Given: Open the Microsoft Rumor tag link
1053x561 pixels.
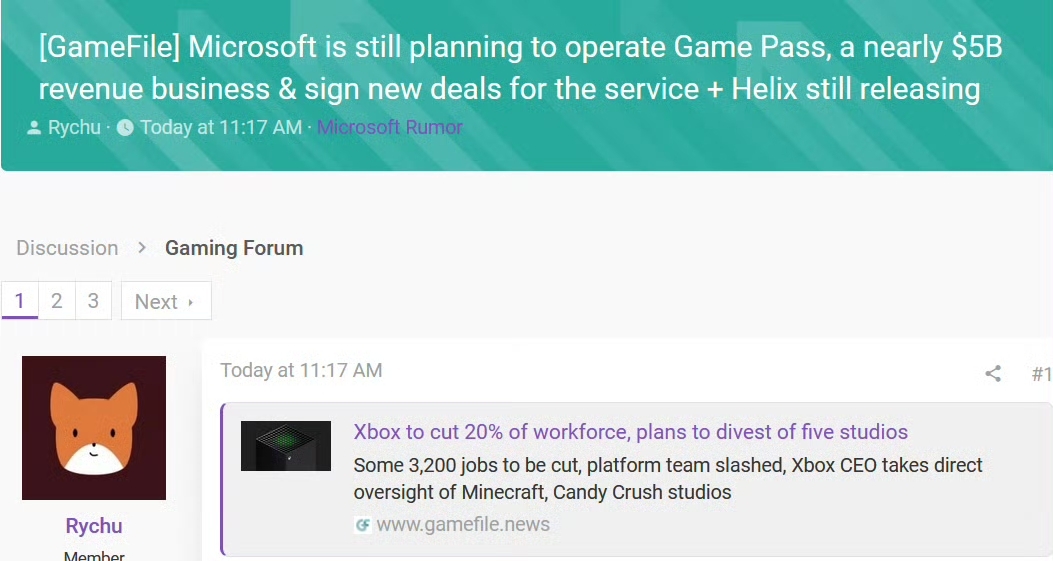Looking at the screenshot, I should point(390,127).
